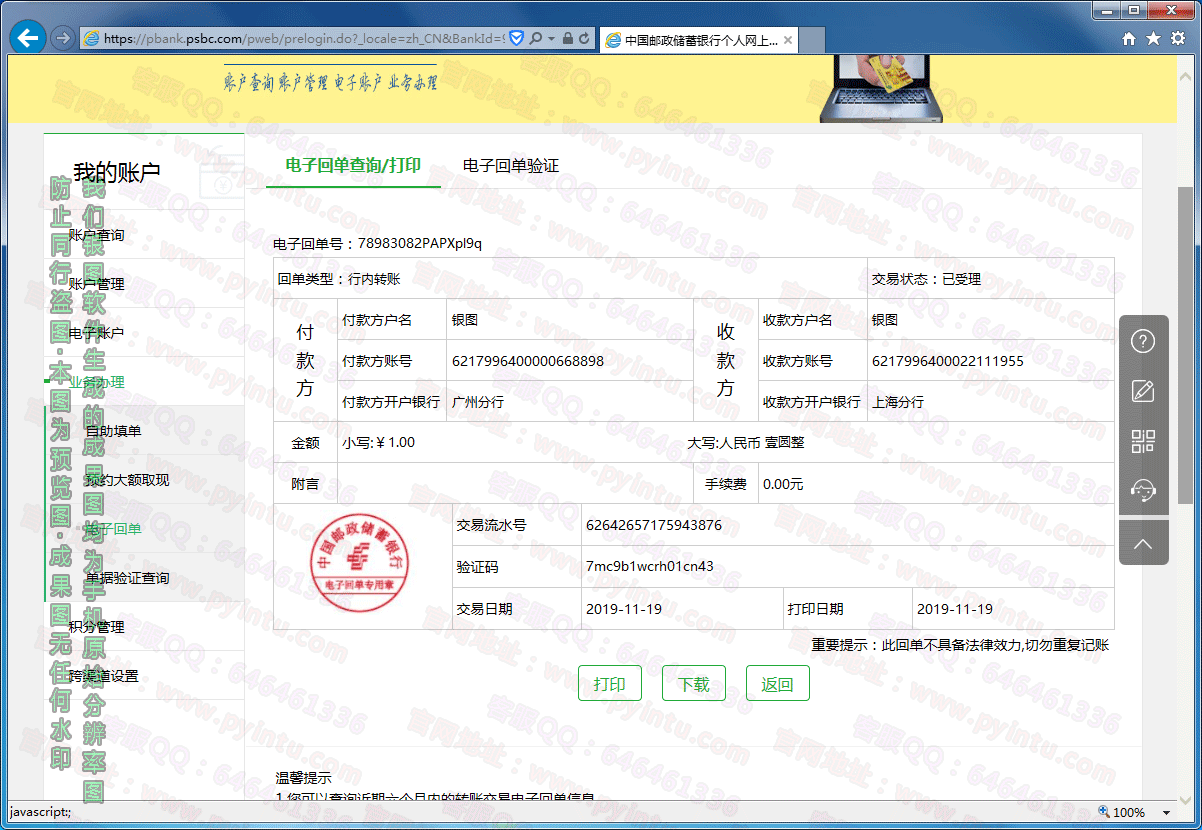Select 自助填单 submenu item
The width and height of the screenshot is (1202, 830).
[x=113, y=431]
